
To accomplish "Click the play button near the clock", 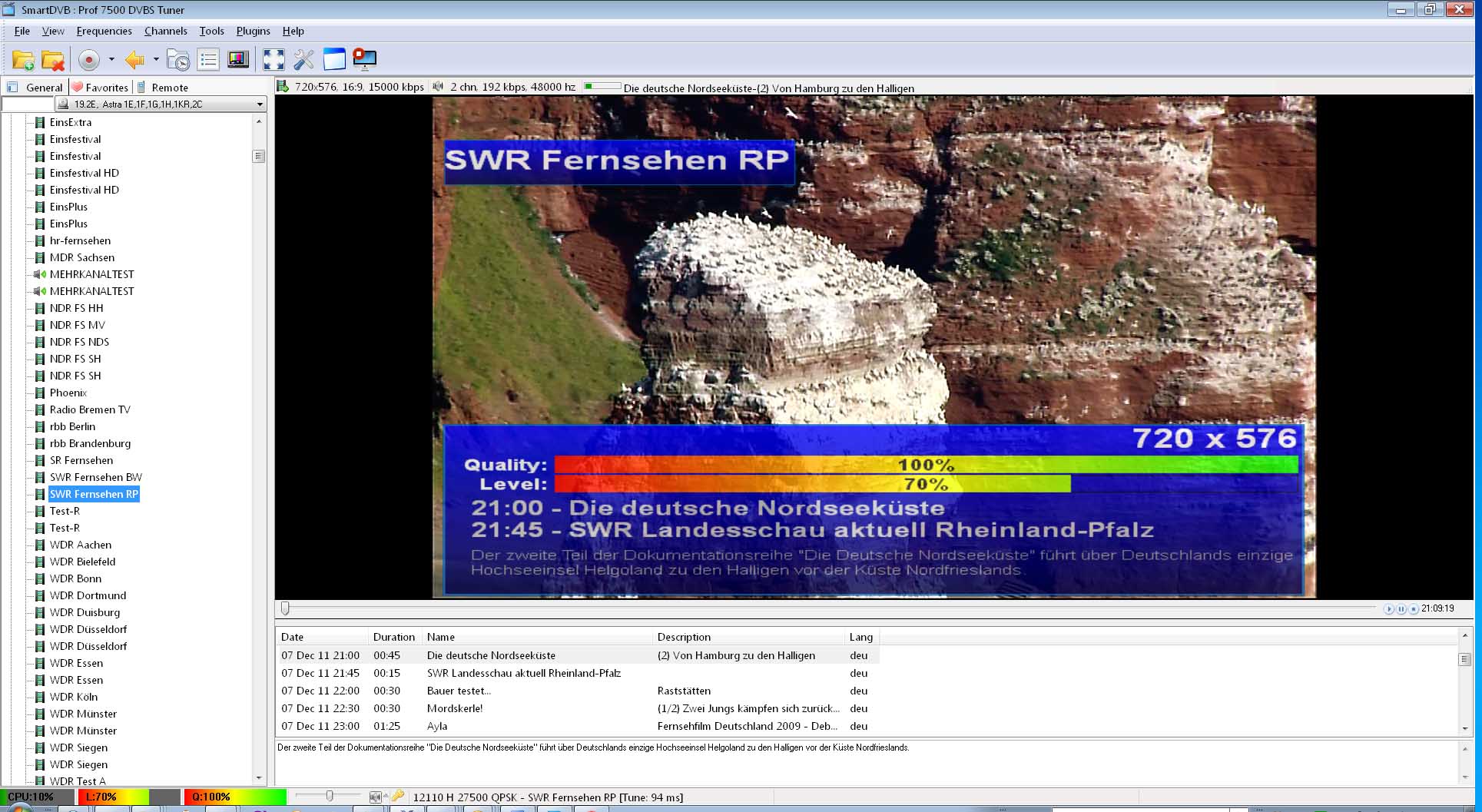I will pyautogui.click(x=1389, y=608).
